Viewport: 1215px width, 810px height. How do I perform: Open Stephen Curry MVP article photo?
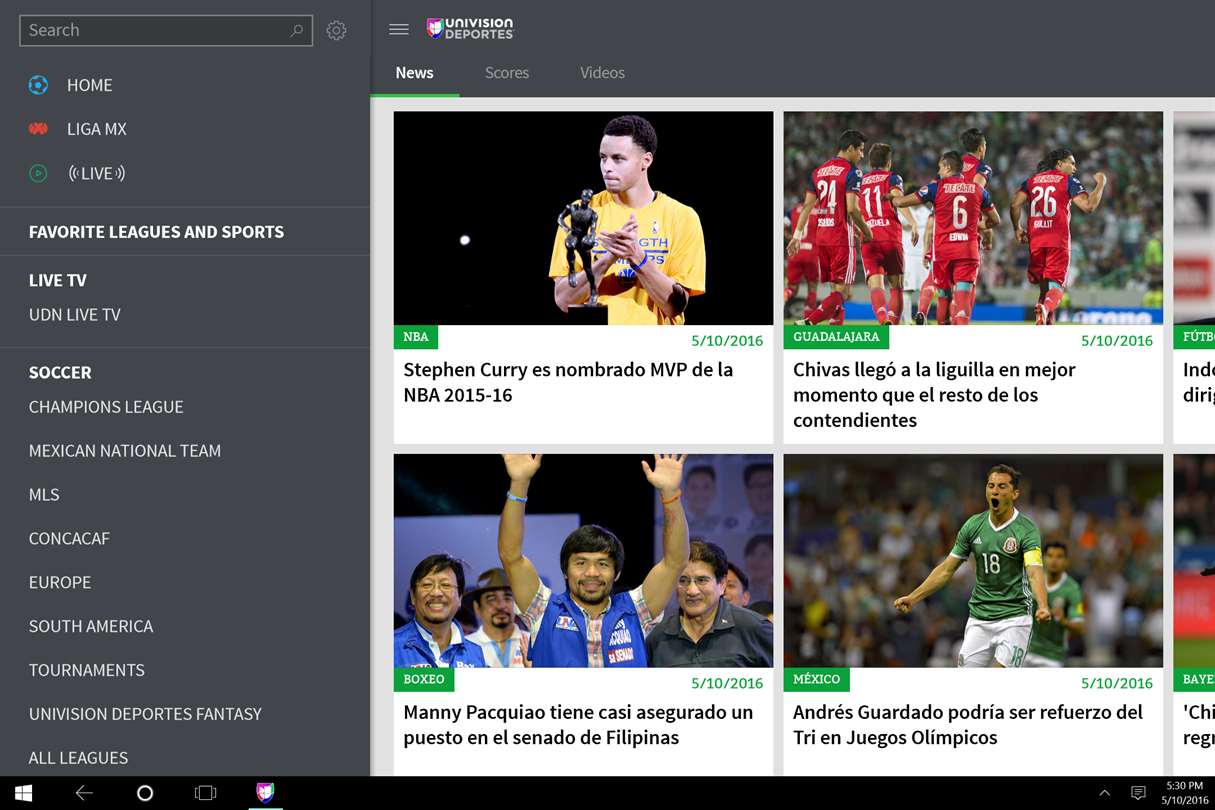583,218
